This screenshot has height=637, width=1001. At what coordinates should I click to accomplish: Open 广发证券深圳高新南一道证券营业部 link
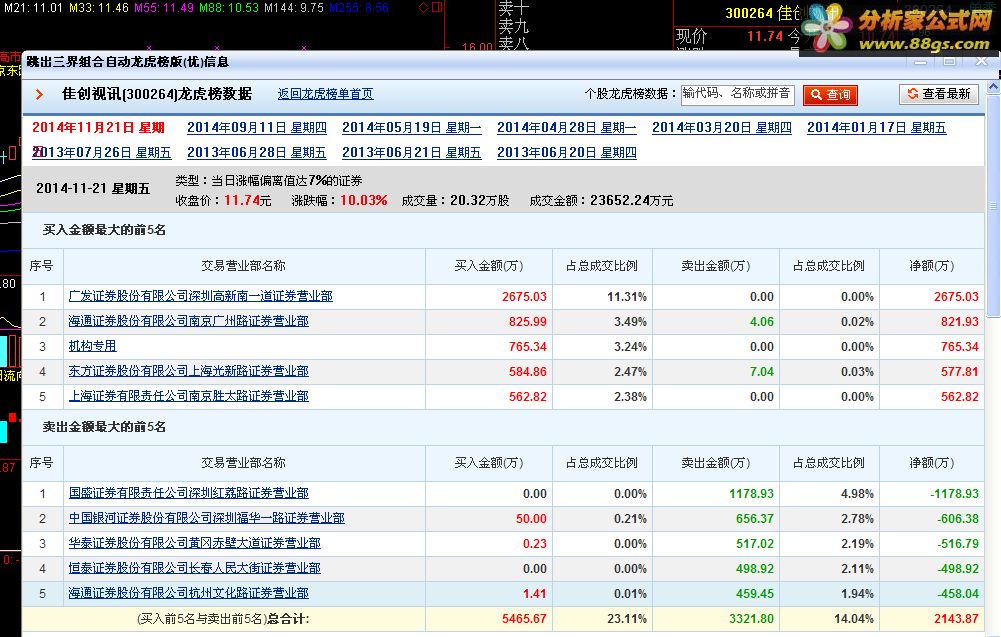coord(200,296)
